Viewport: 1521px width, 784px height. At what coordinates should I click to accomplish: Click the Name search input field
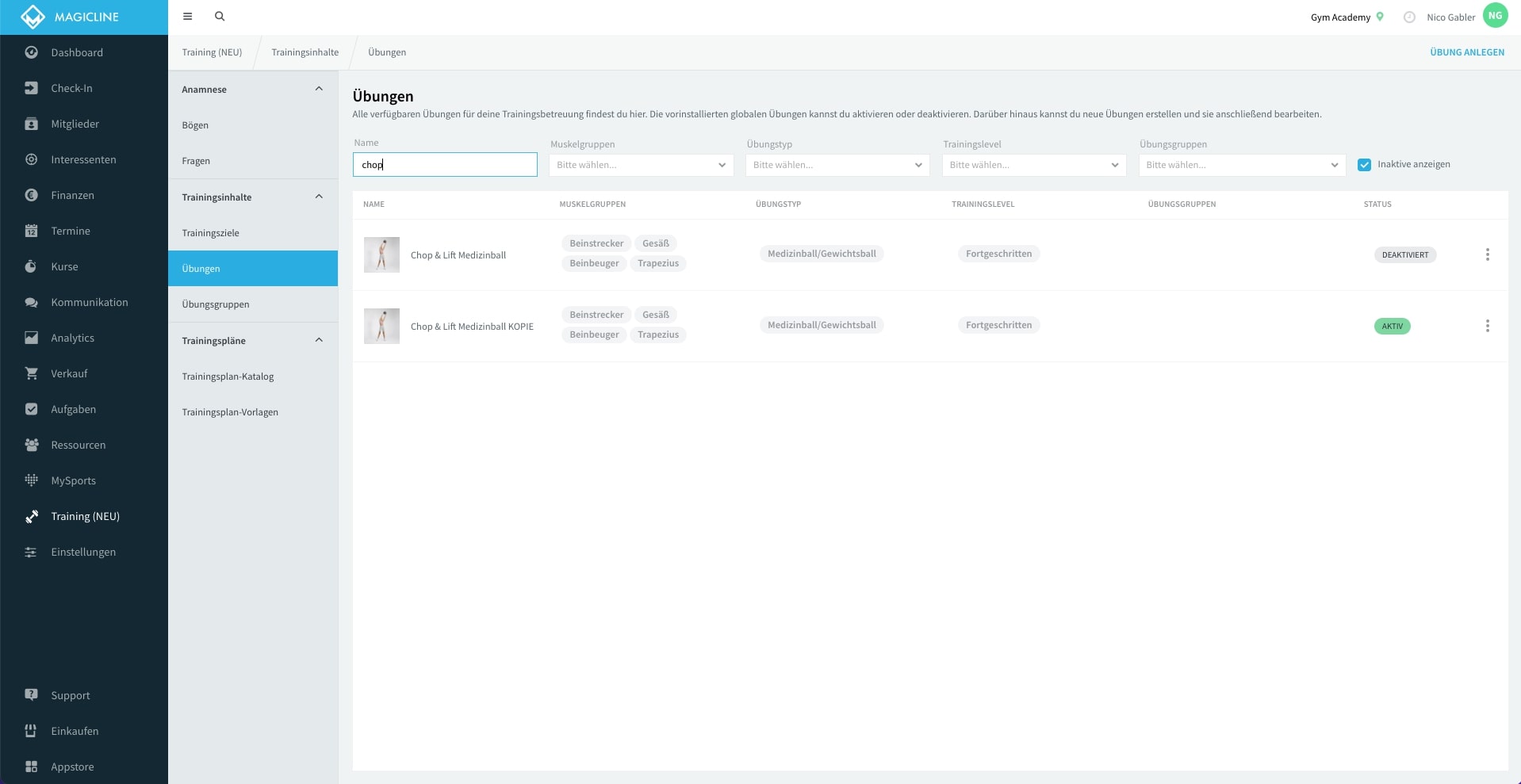click(445, 165)
